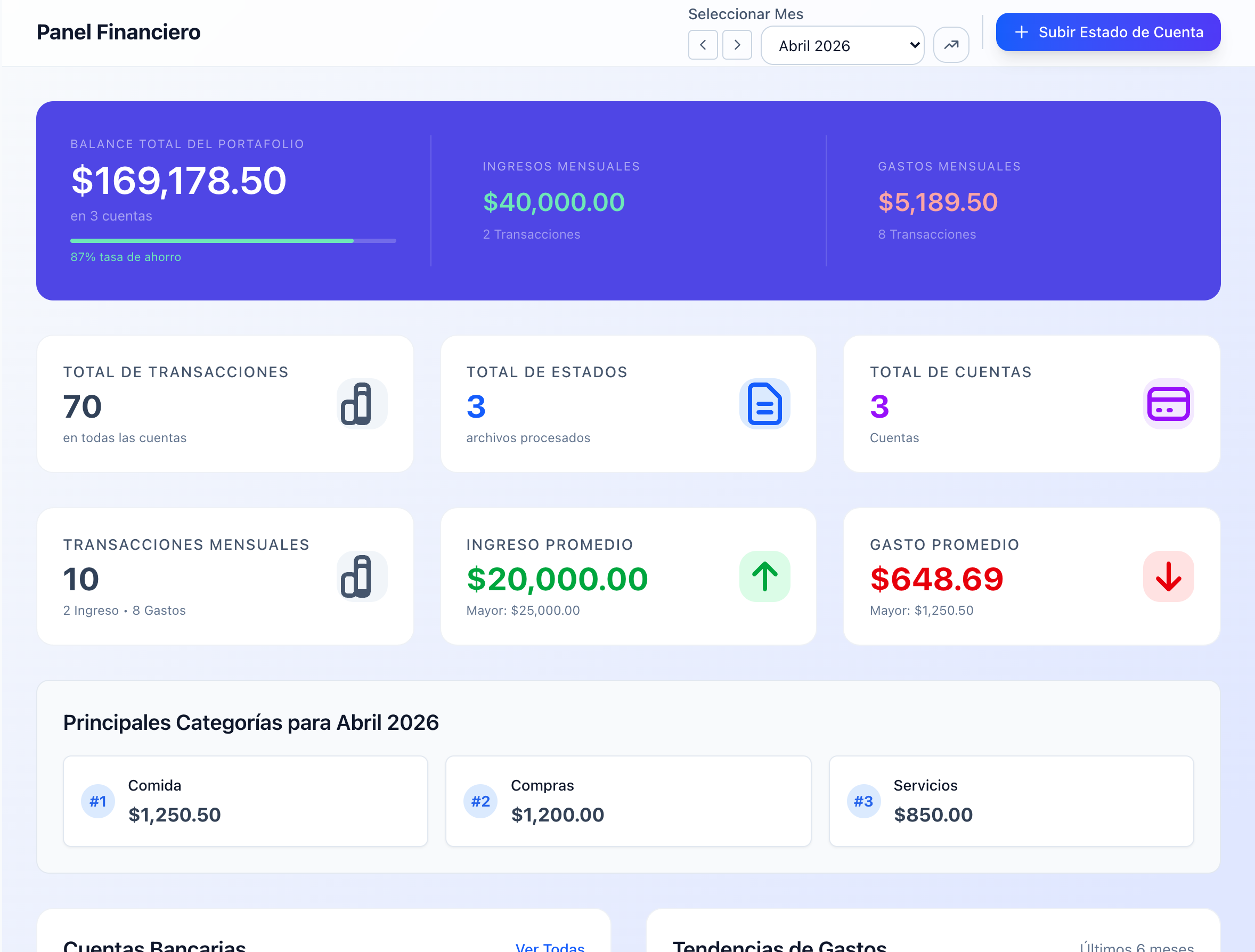Click the savings rate progress bar
Viewport: 1255px width, 952px height.
(233, 241)
